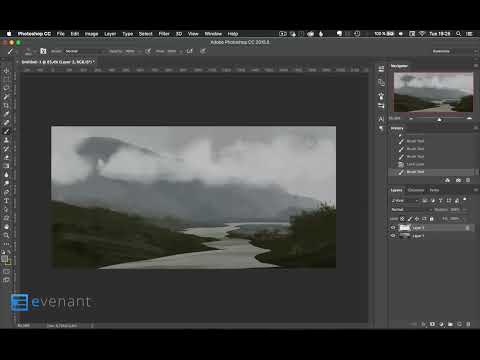
Task: Open the layer blend mode Normal dropdown
Action: [411, 210]
